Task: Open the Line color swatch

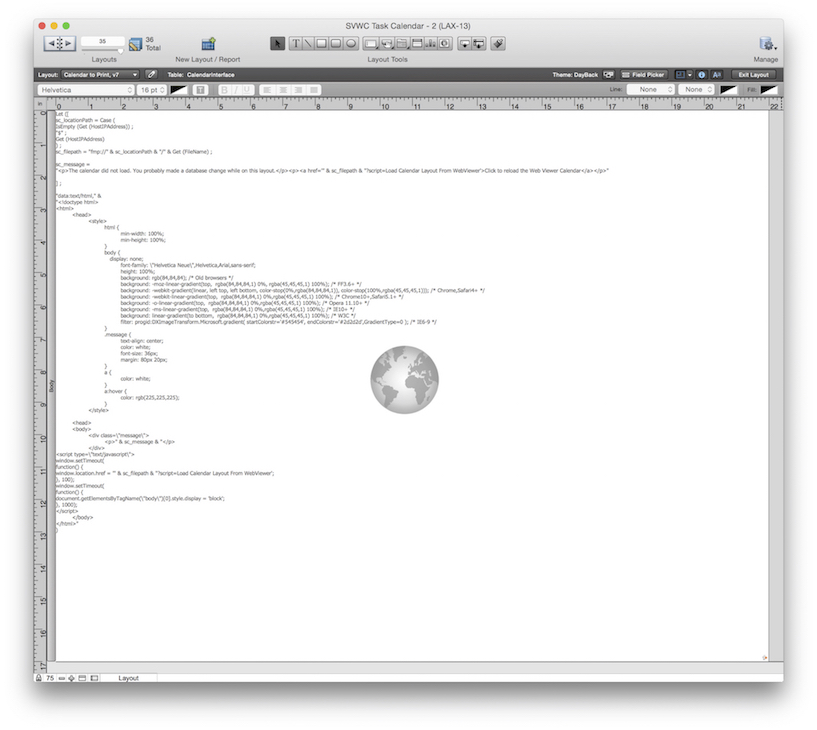Action: click(x=728, y=90)
